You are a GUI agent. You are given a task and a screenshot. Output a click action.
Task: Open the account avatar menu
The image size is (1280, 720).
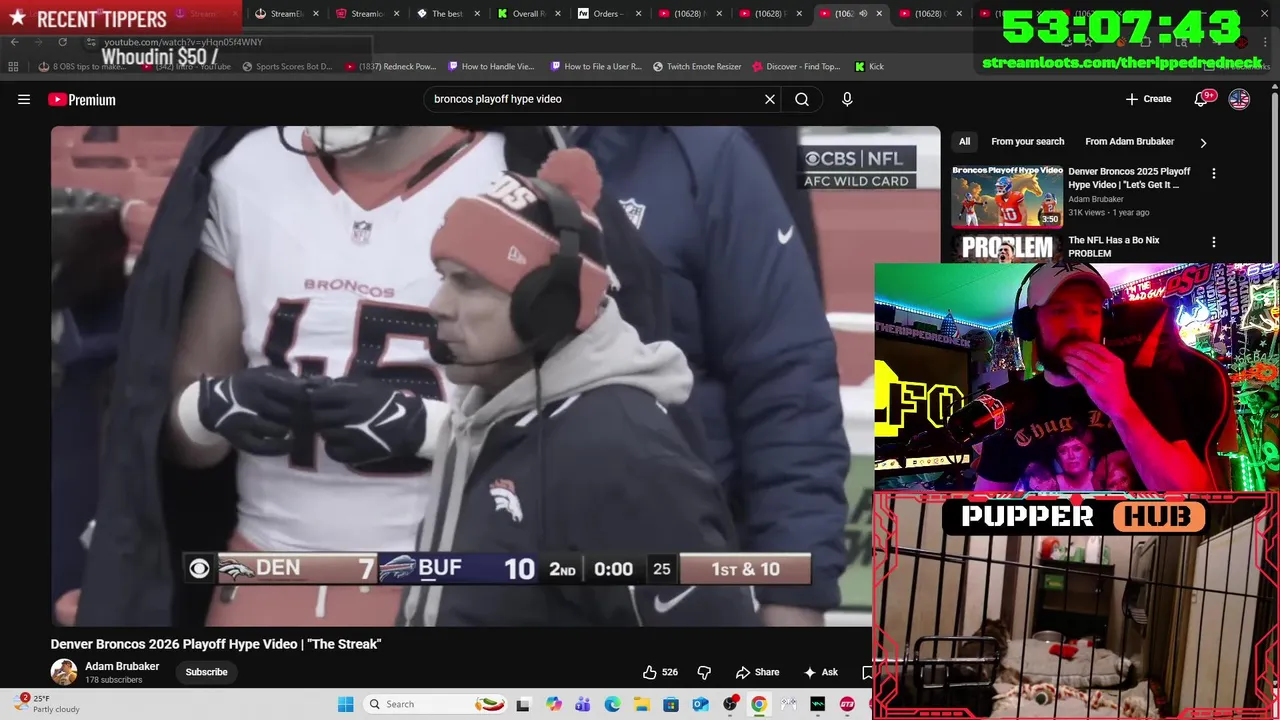click(x=1239, y=99)
